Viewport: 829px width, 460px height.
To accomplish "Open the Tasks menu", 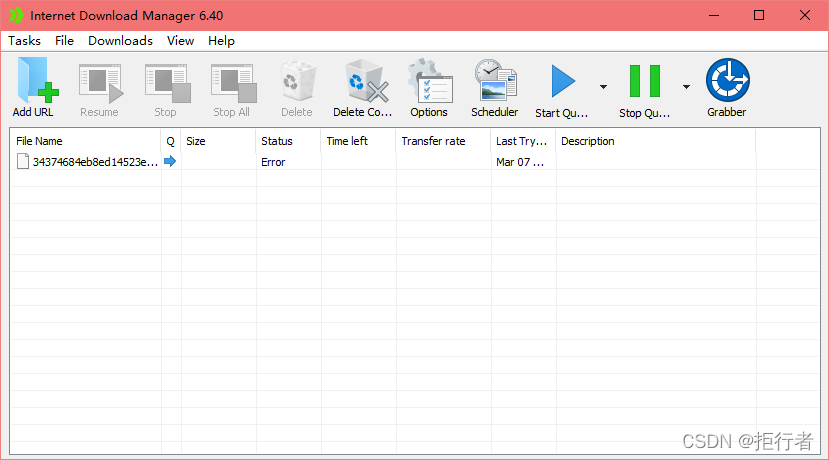I will click(x=24, y=41).
